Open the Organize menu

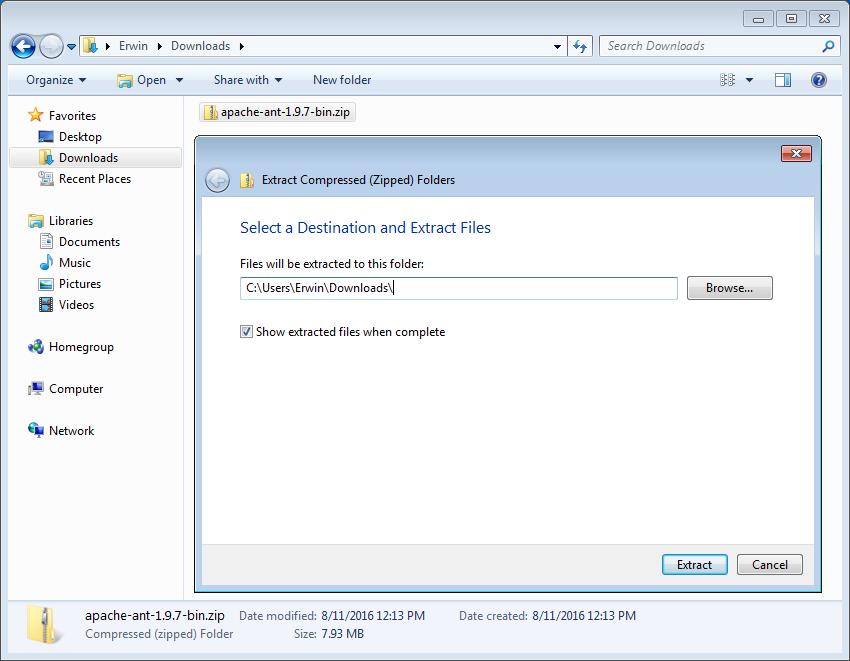click(x=56, y=80)
